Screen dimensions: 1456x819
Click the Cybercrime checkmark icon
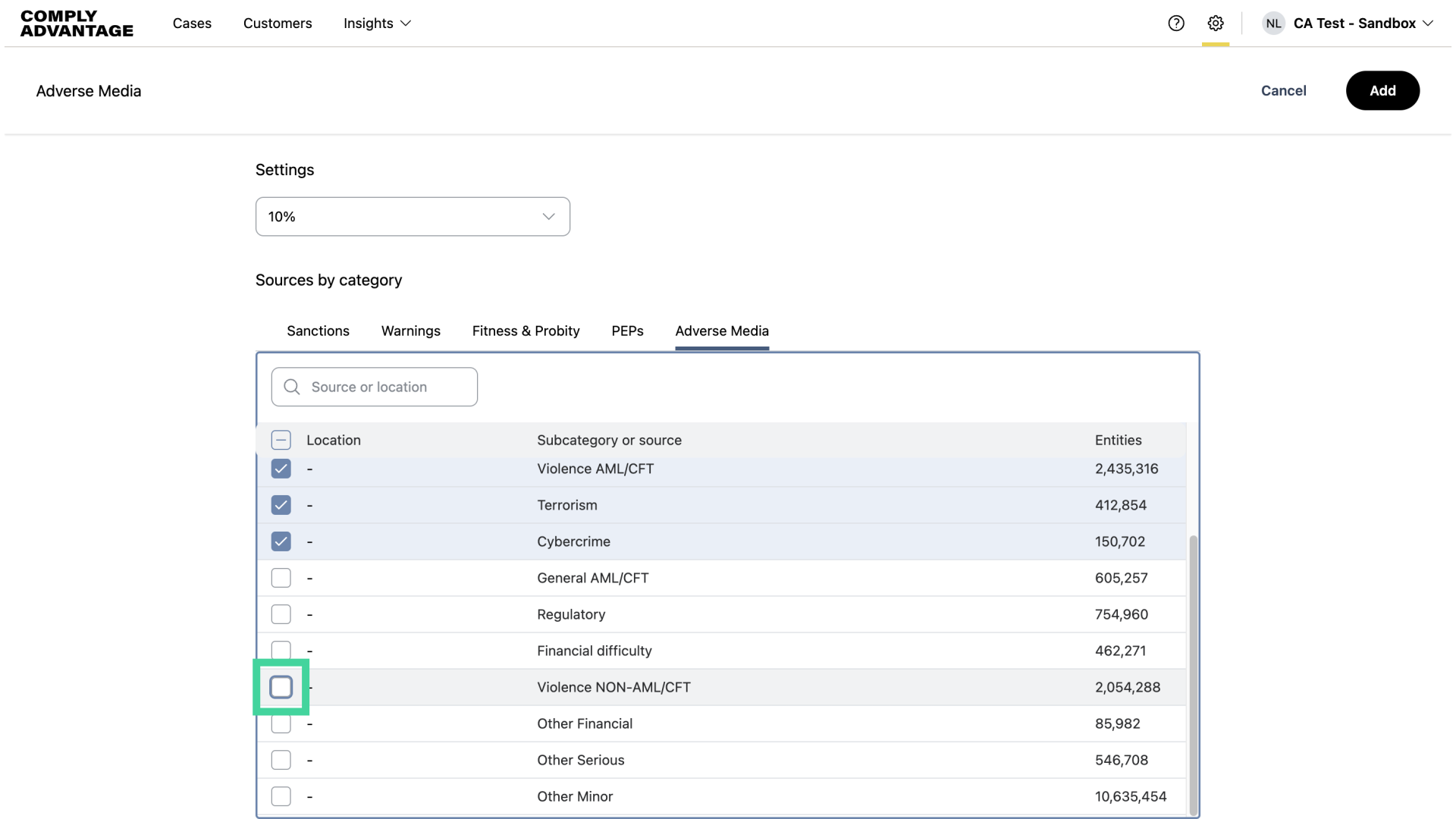click(x=281, y=541)
